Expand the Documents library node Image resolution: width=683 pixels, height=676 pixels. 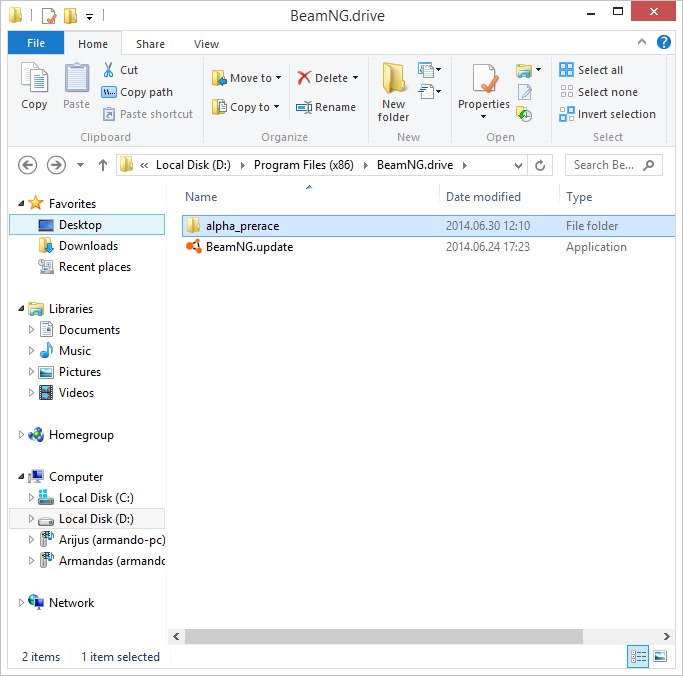point(31,330)
